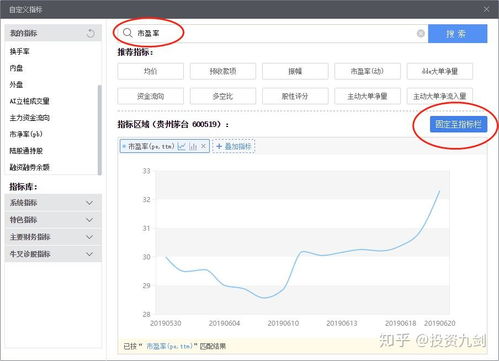Select recommended indicator 市盈率(动)
This screenshot has width=499, height=361.
tap(367, 71)
